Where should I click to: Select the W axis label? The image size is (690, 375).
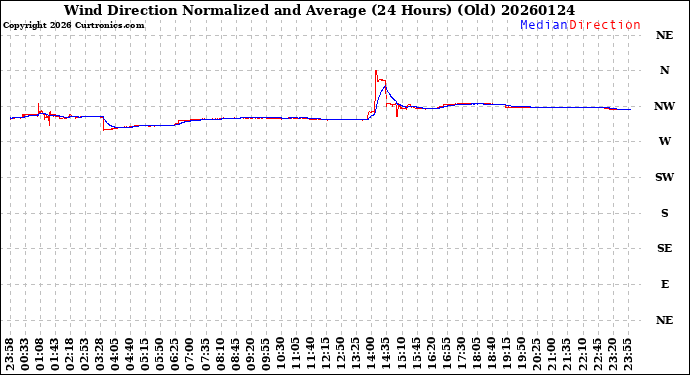(x=664, y=141)
